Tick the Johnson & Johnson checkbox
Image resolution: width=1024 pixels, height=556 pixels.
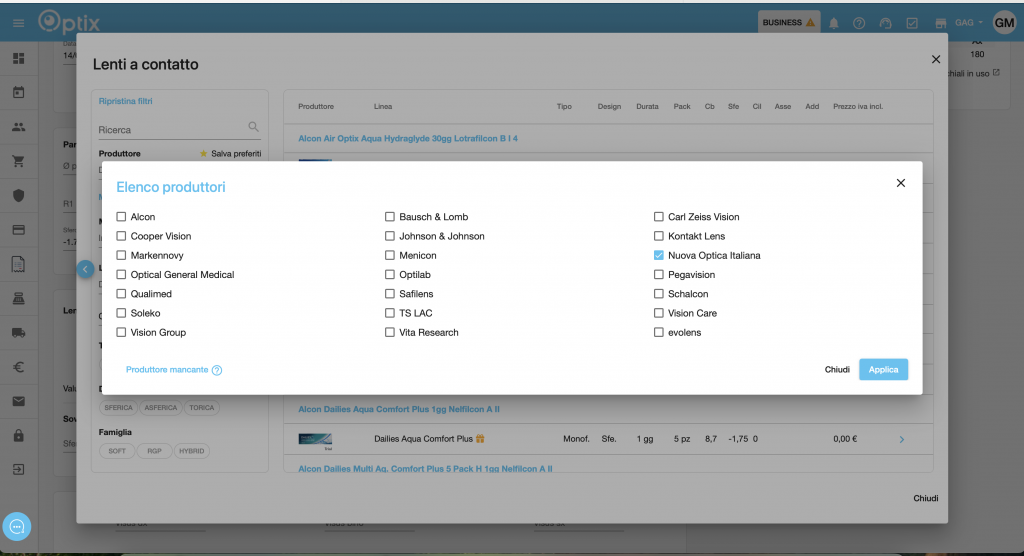[391, 236]
